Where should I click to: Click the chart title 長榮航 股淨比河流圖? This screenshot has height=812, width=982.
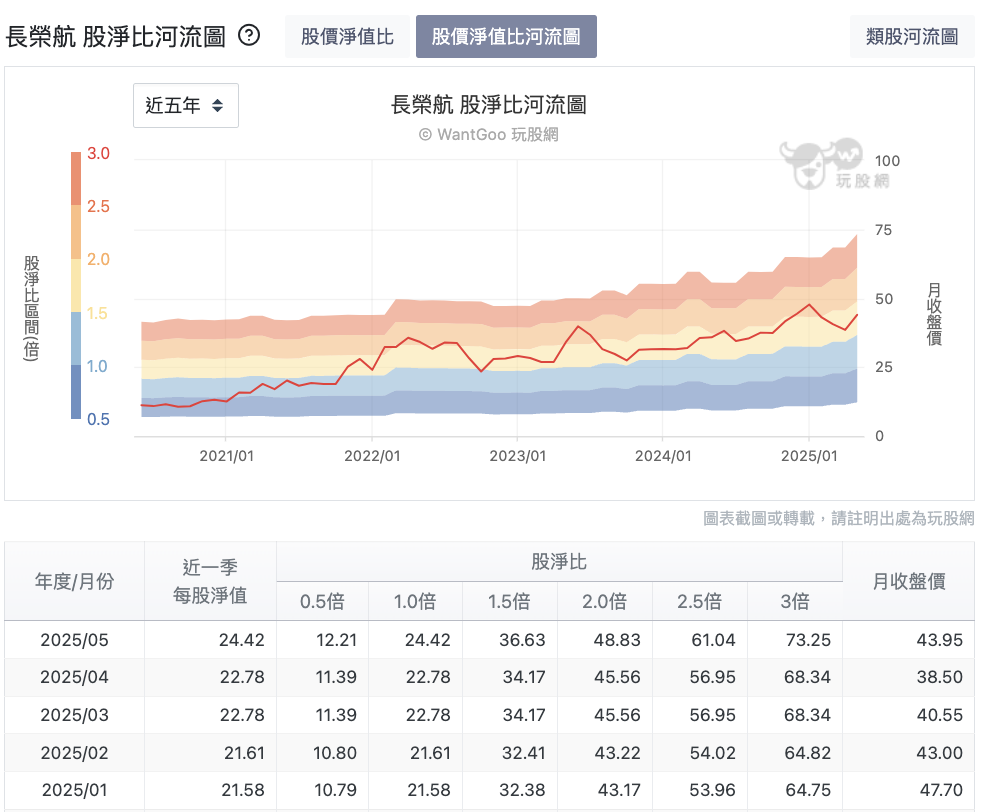488,105
